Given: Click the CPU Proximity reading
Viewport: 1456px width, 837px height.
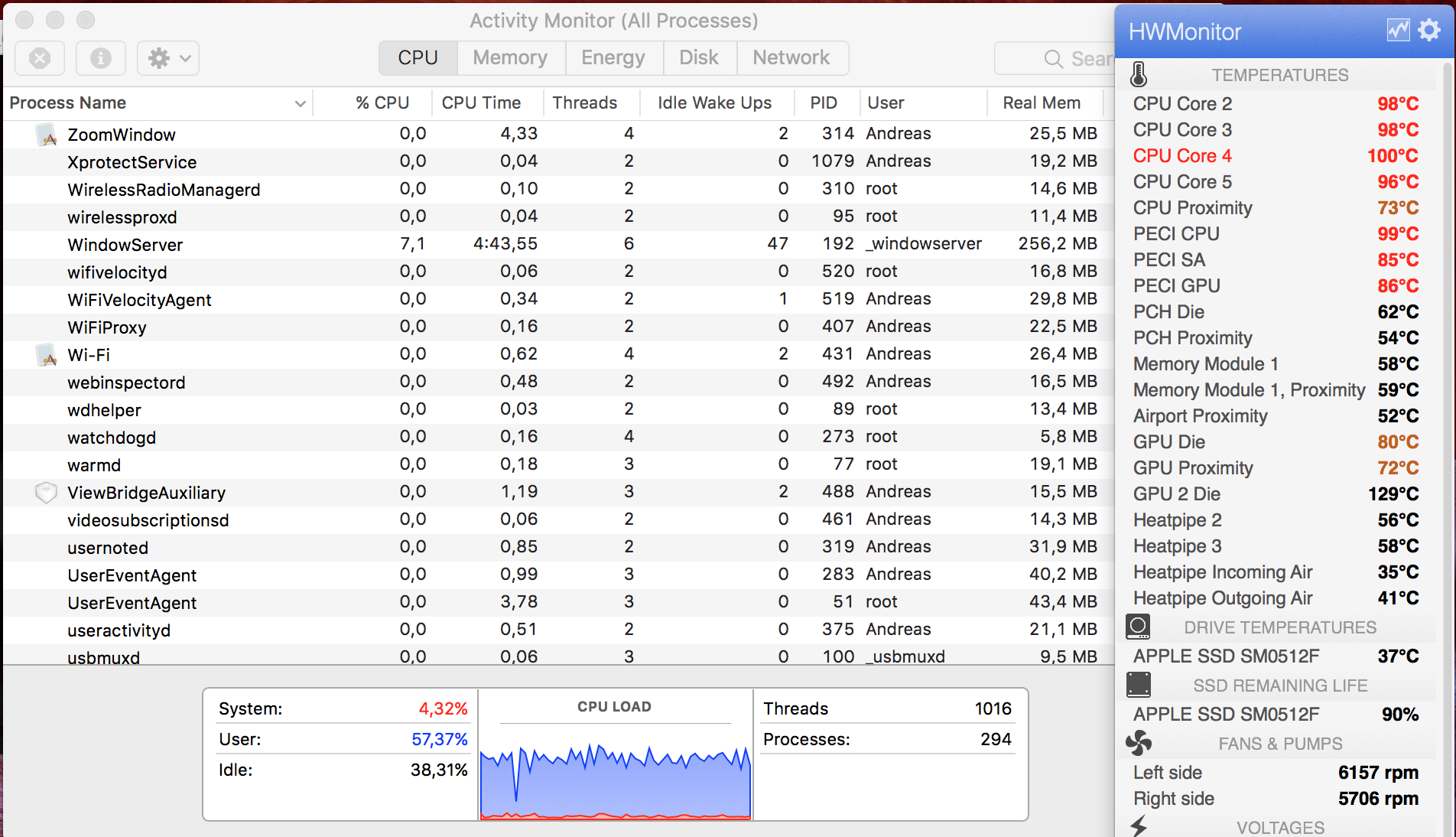Looking at the screenshot, I should click(1276, 208).
